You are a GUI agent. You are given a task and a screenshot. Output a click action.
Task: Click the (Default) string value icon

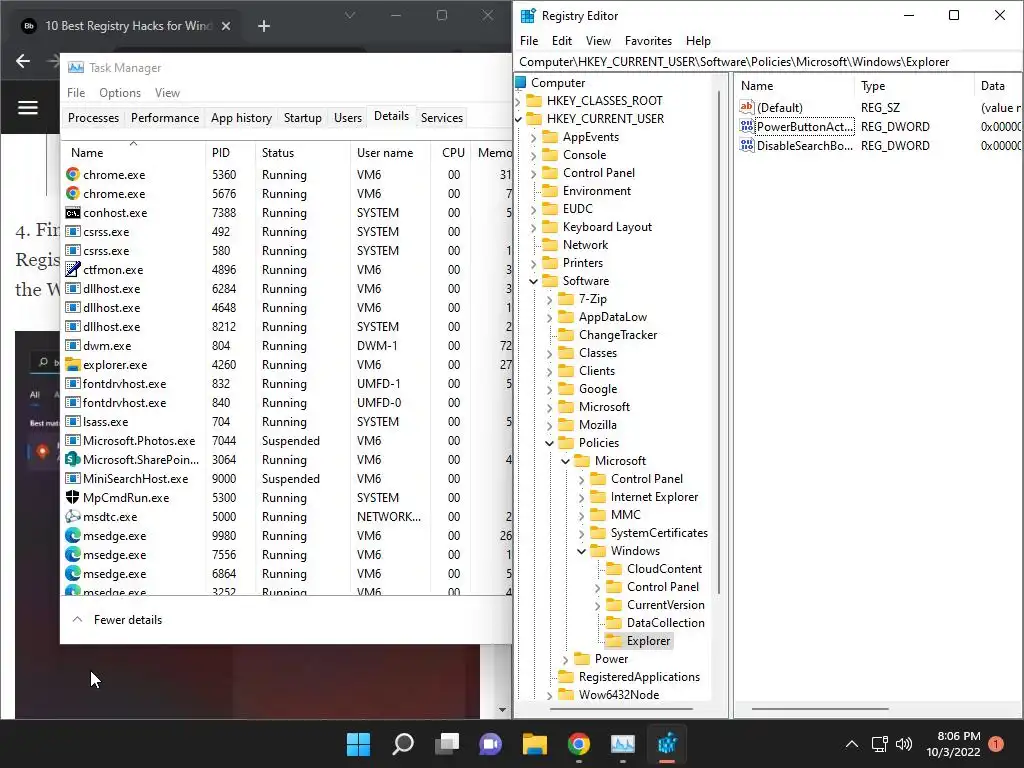pos(746,107)
